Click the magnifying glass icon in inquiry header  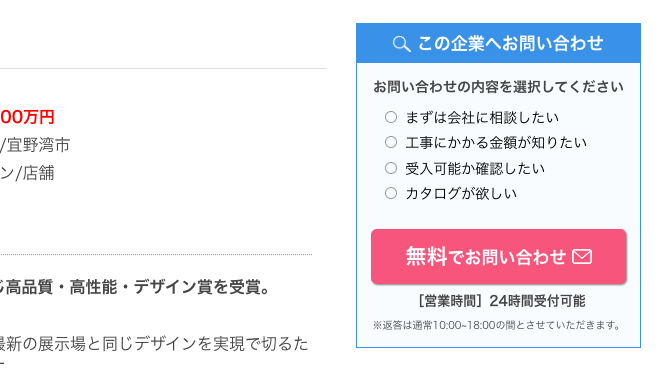[x=401, y=44]
